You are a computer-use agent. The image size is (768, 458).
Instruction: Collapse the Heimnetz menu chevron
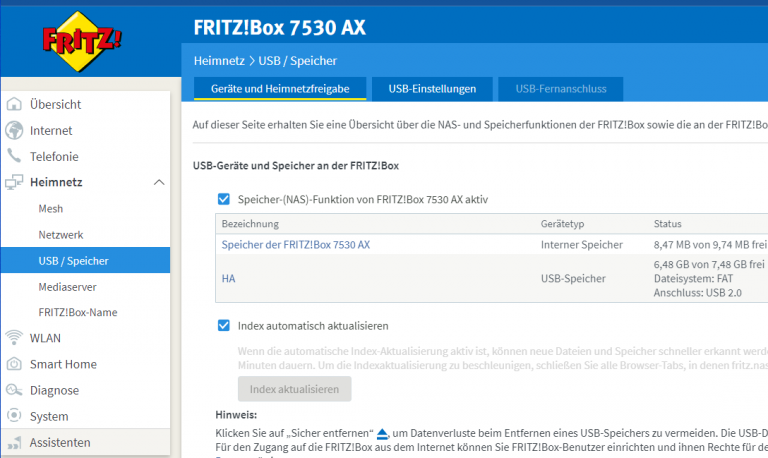coord(159,182)
